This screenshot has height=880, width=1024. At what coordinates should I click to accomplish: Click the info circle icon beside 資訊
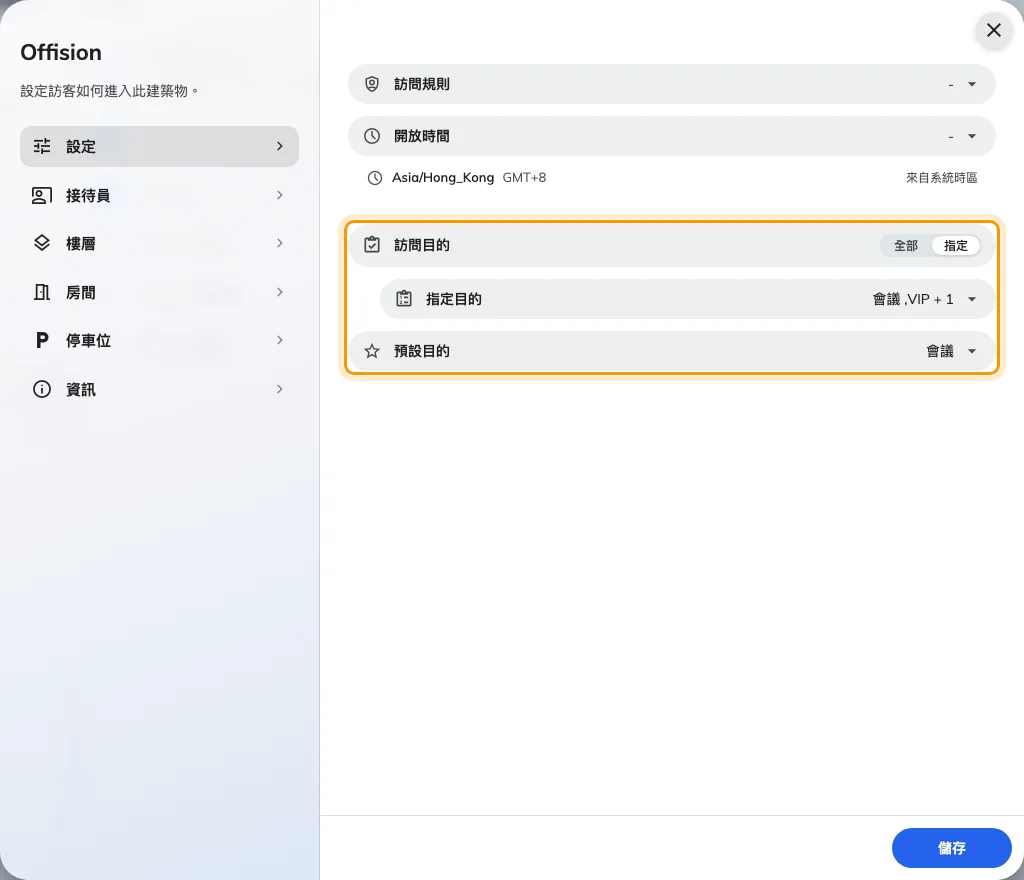[42, 389]
